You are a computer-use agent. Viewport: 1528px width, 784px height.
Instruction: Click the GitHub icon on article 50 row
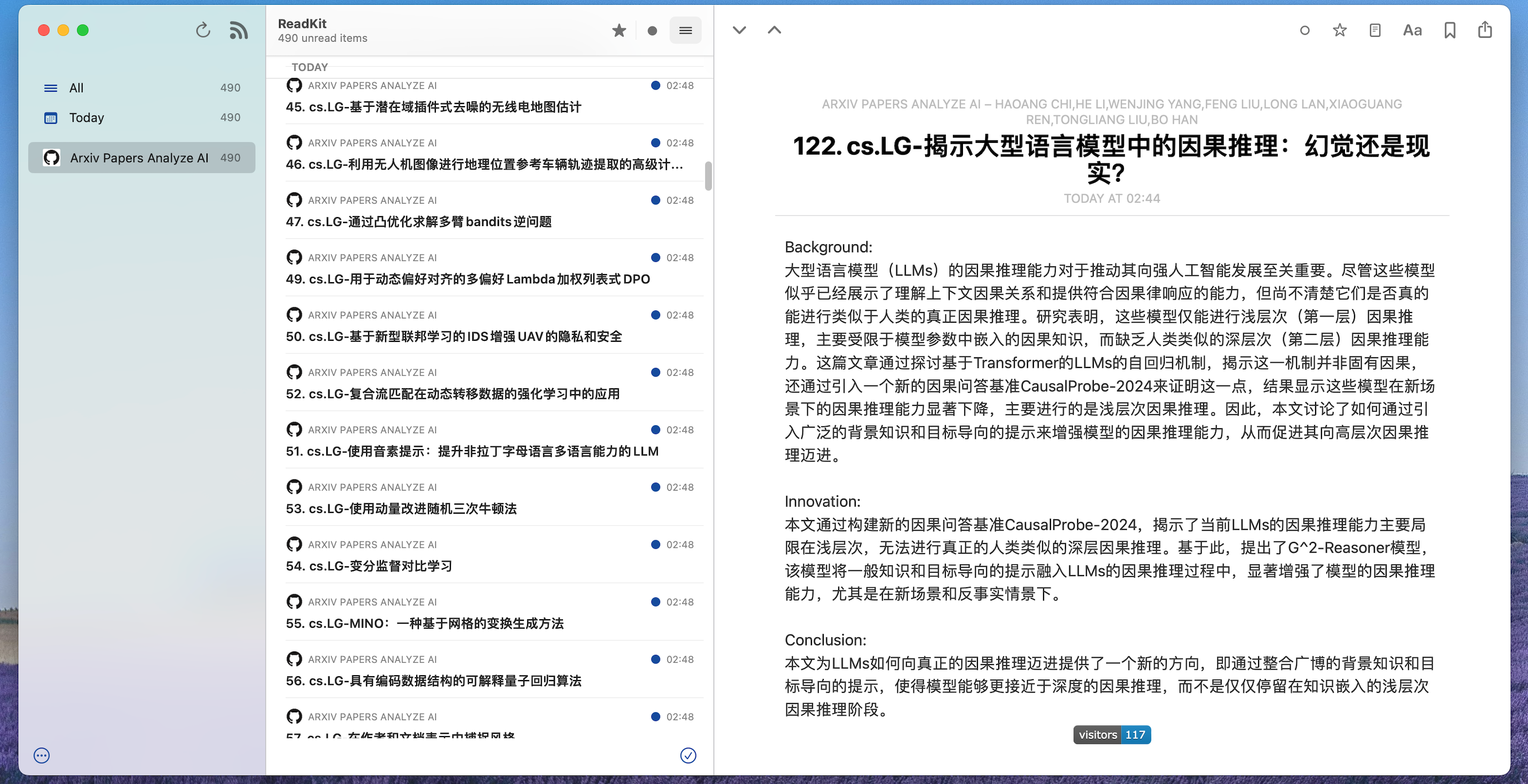[x=294, y=315]
